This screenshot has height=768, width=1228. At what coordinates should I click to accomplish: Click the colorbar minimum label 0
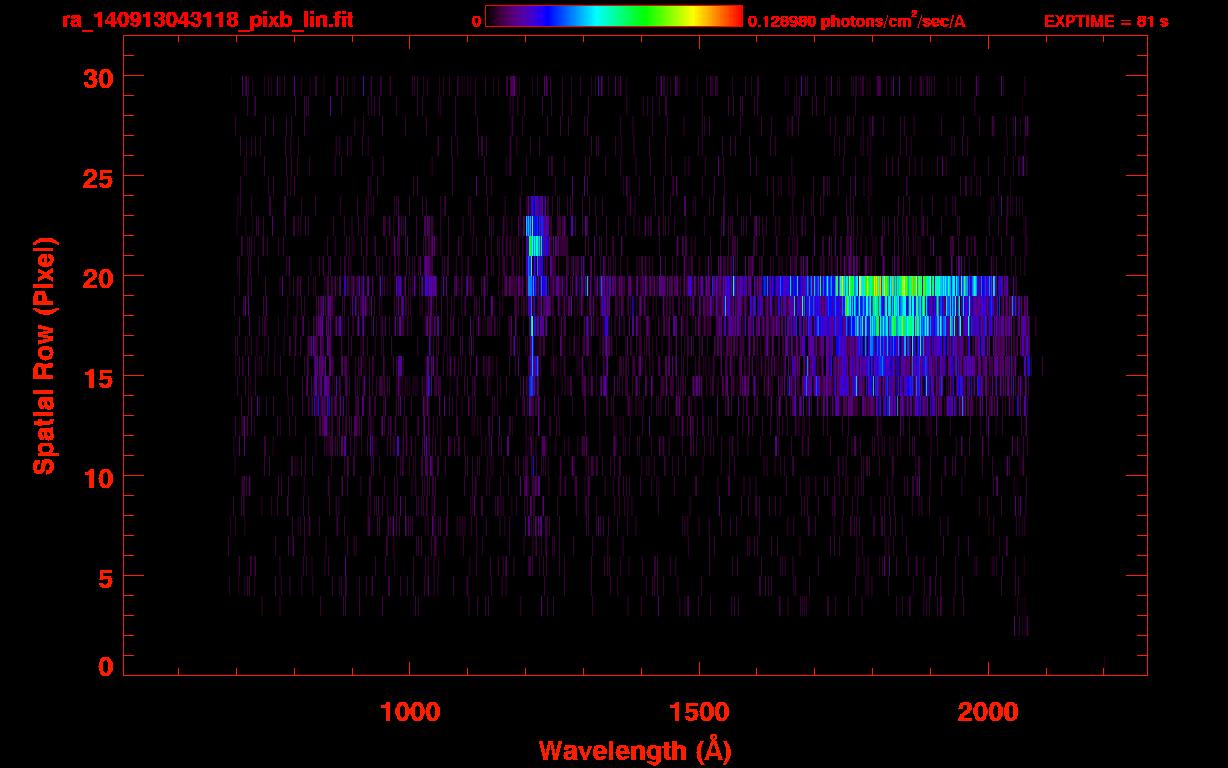click(476, 21)
